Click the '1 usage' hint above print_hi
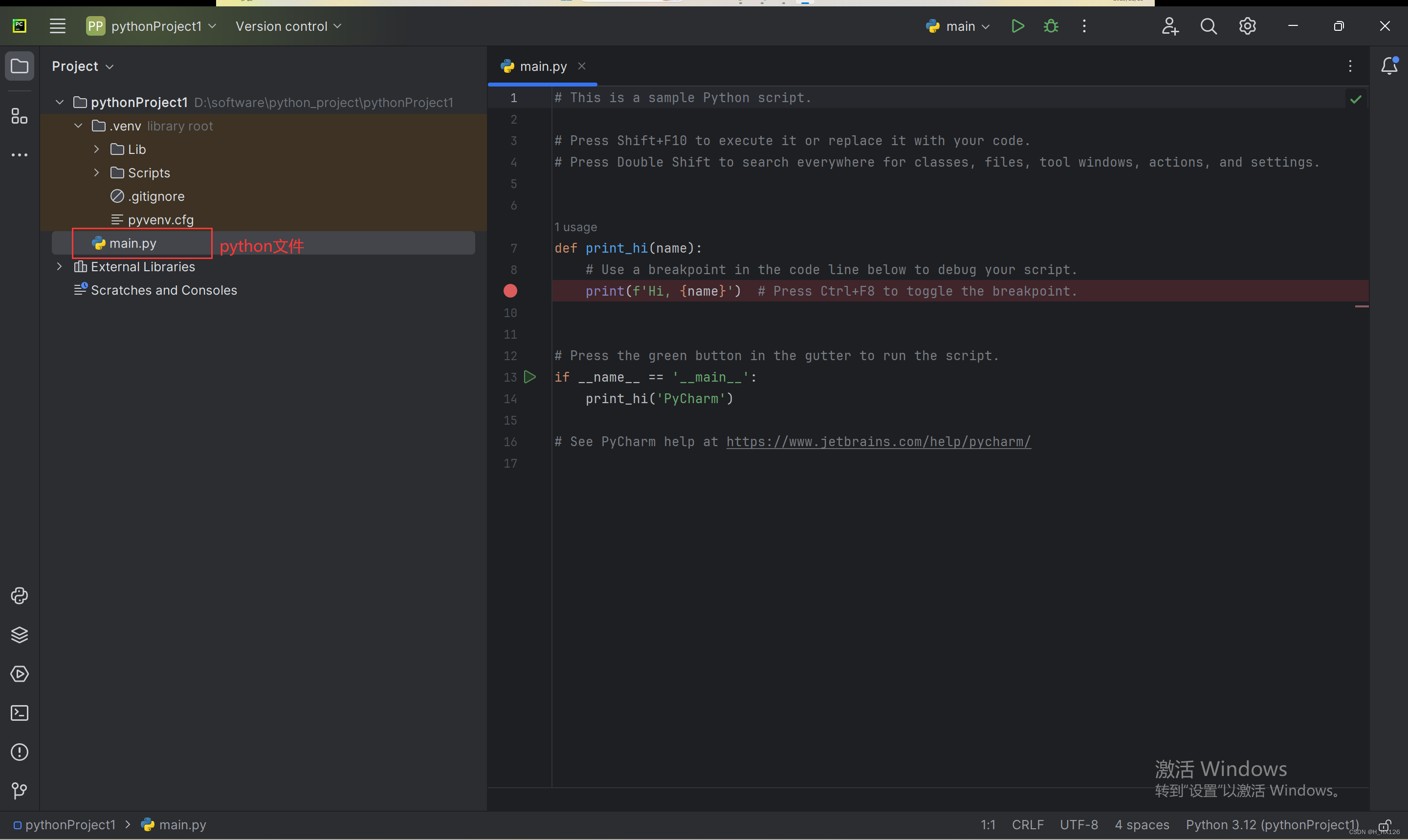 (575, 227)
